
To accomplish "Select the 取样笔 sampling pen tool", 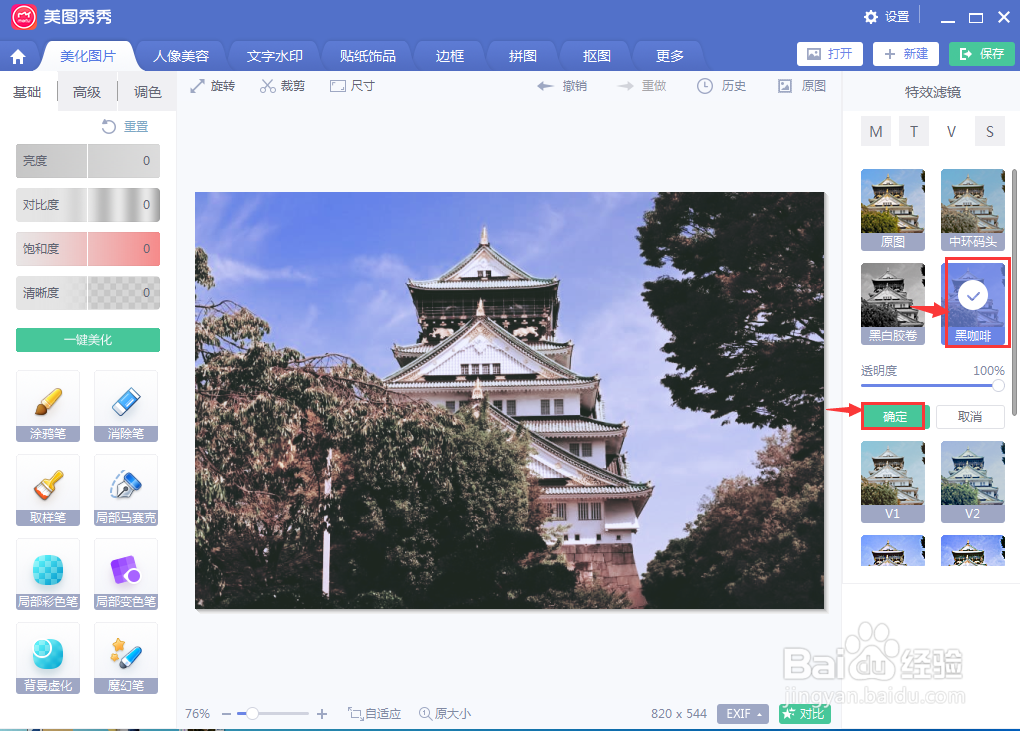I will tap(47, 490).
